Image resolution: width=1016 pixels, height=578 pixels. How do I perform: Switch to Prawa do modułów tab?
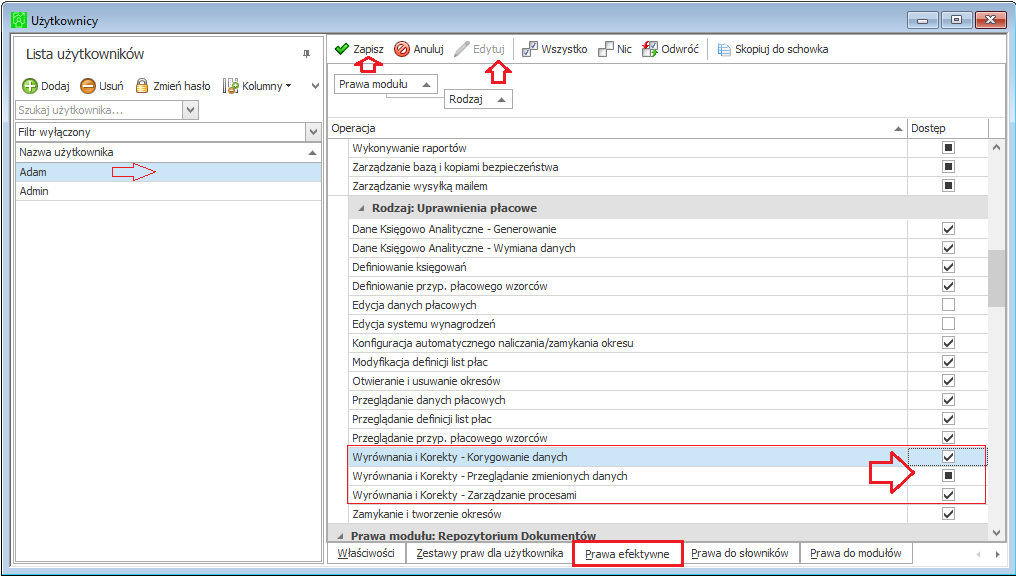tap(856, 553)
